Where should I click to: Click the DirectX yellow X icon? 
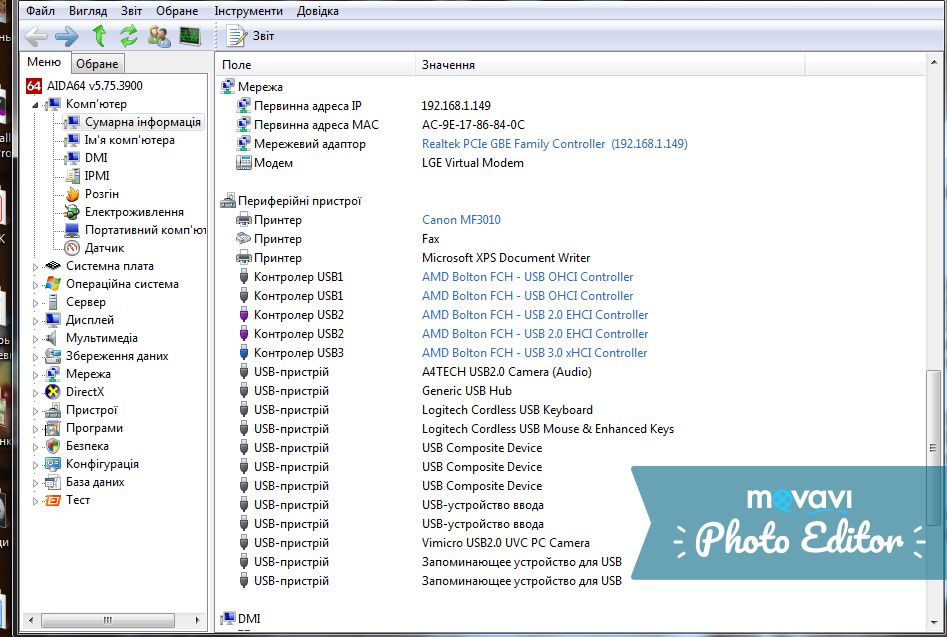pyautogui.click(x=53, y=392)
